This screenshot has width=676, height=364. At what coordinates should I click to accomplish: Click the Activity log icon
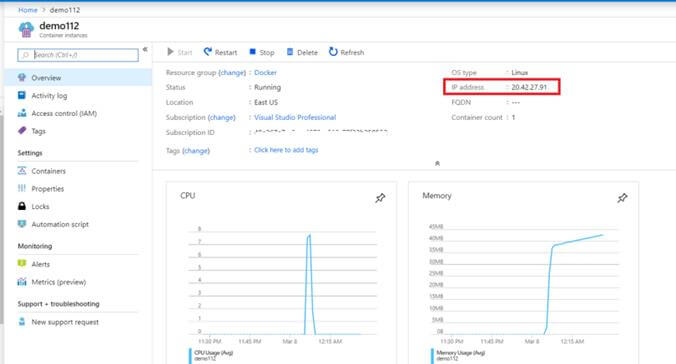[x=22, y=95]
